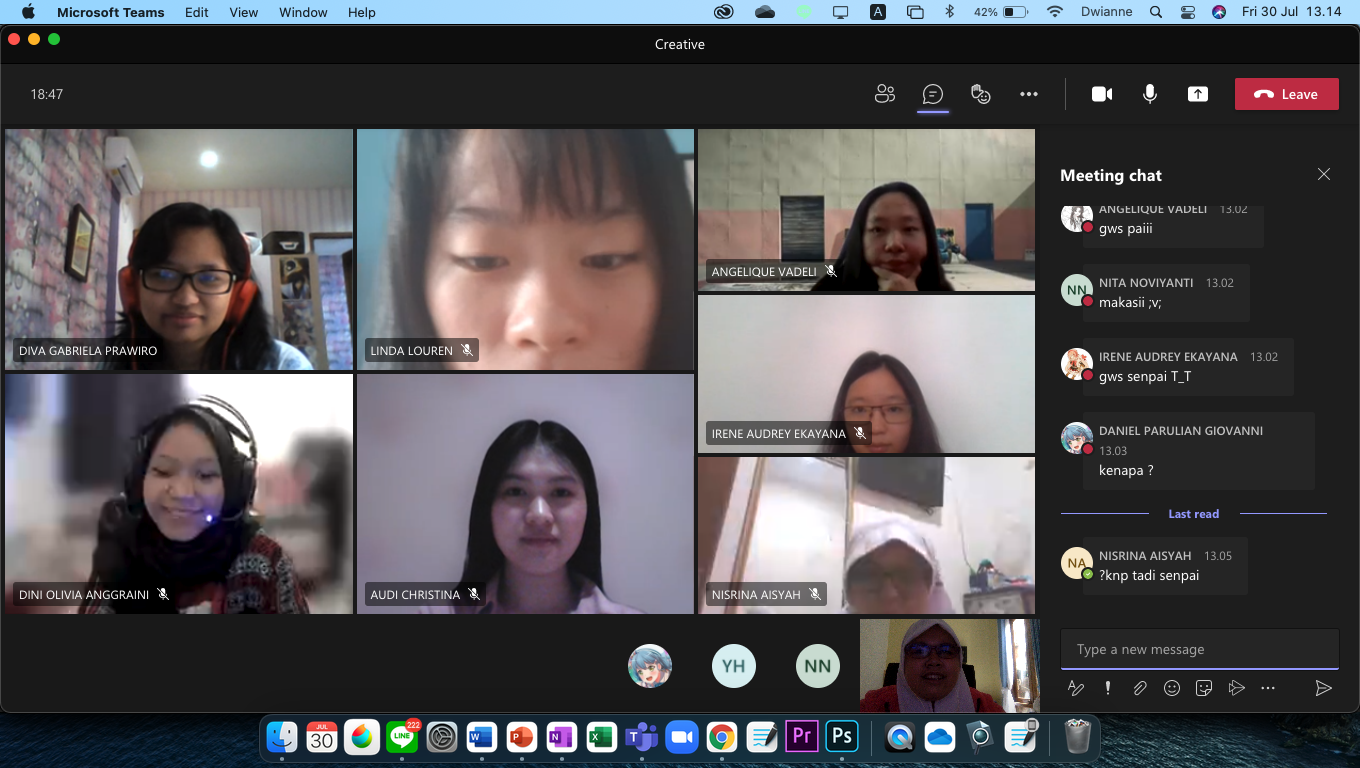Select Diva Gabriela Prawiro's video tile

179,249
